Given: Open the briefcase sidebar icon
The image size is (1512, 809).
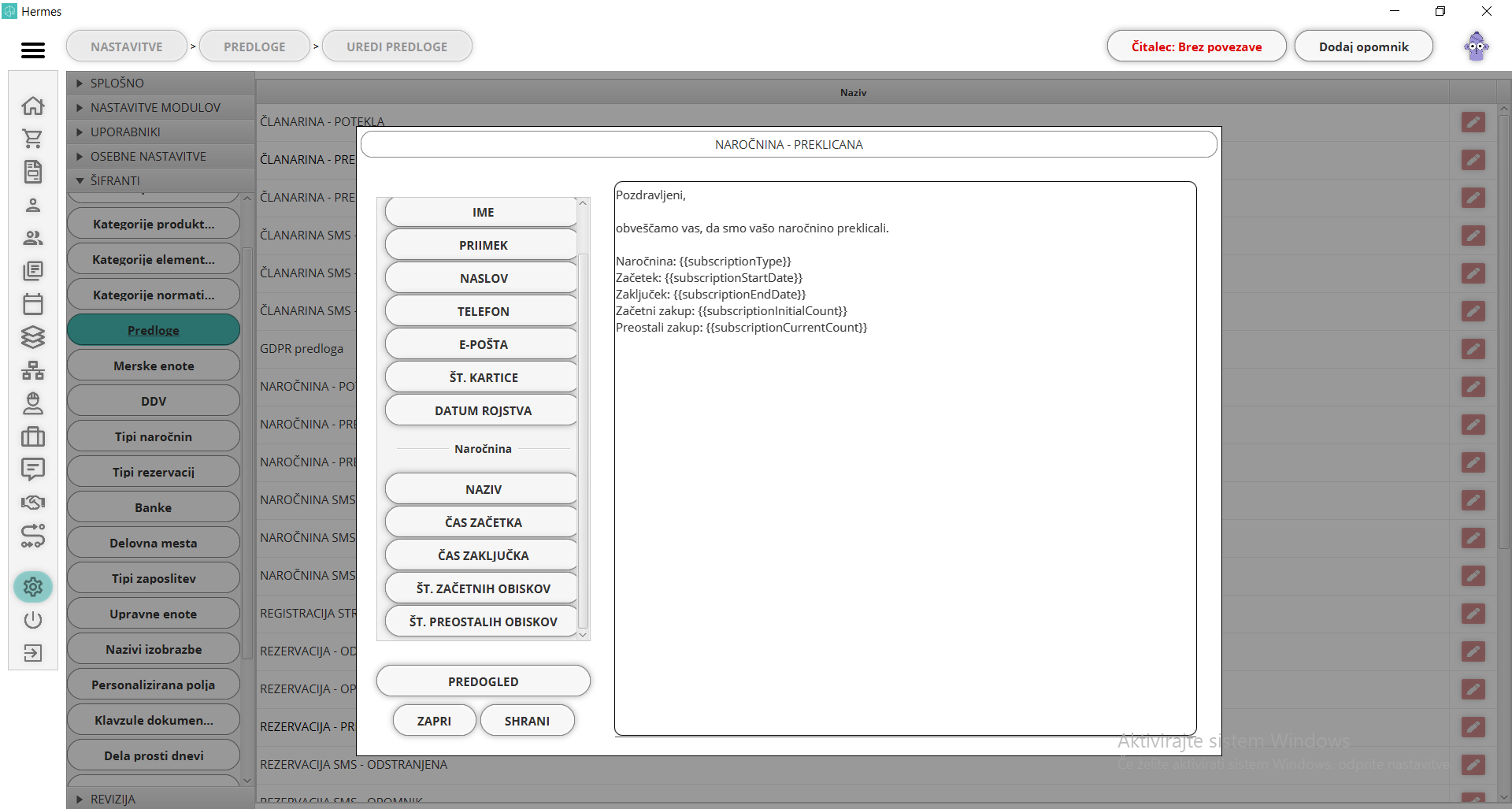Looking at the screenshot, I should (x=32, y=436).
